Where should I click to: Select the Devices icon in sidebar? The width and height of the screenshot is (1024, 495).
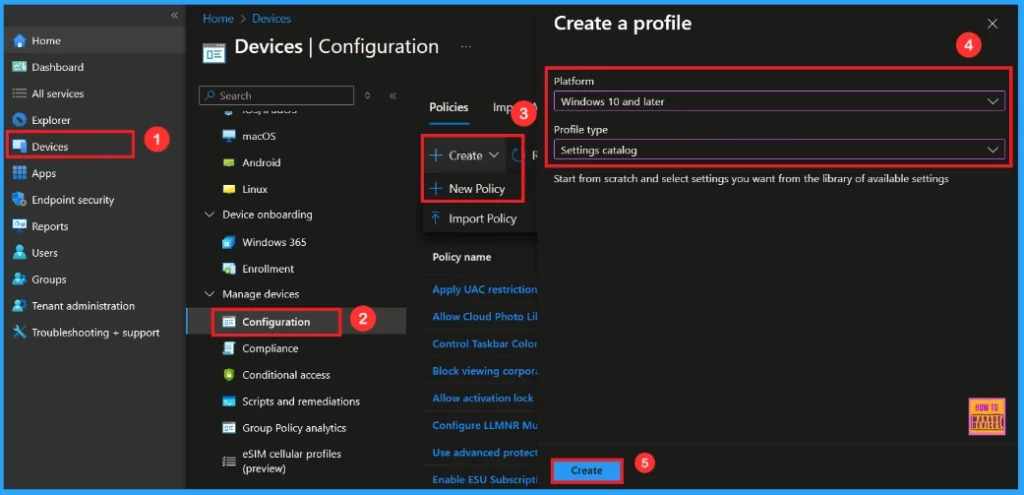[x=20, y=146]
